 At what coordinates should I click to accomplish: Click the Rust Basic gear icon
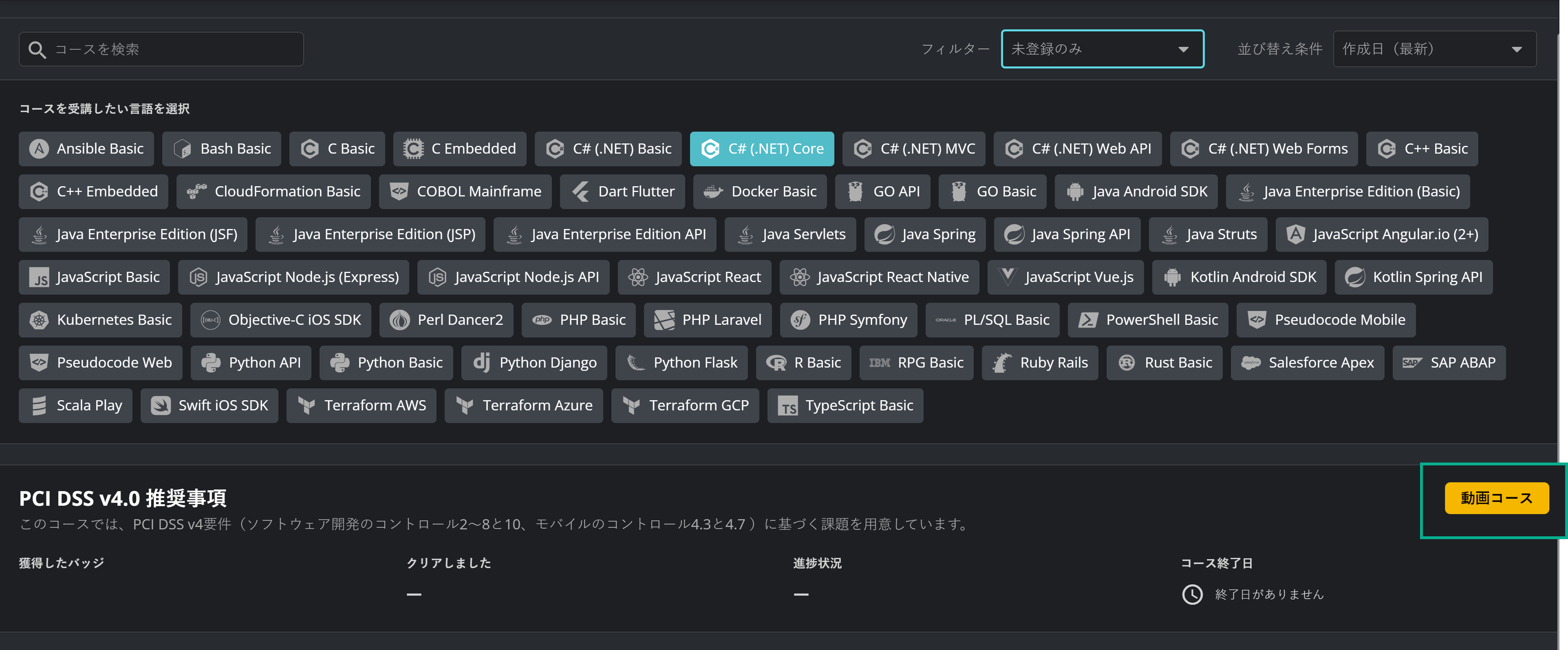(1127, 362)
